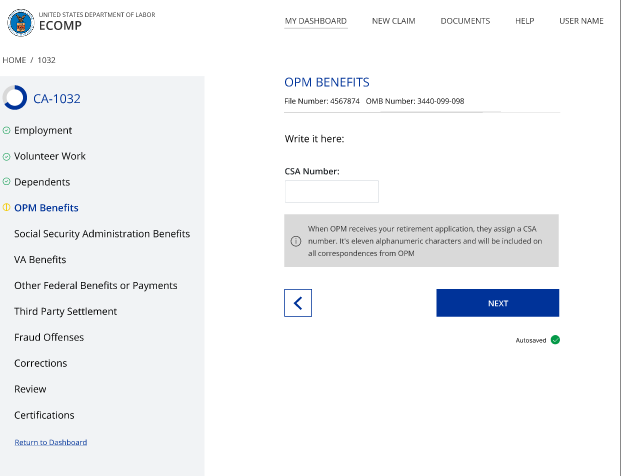621x476 pixels.
Task: Follow the Return to Dashboard link
Action: point(50,442)
